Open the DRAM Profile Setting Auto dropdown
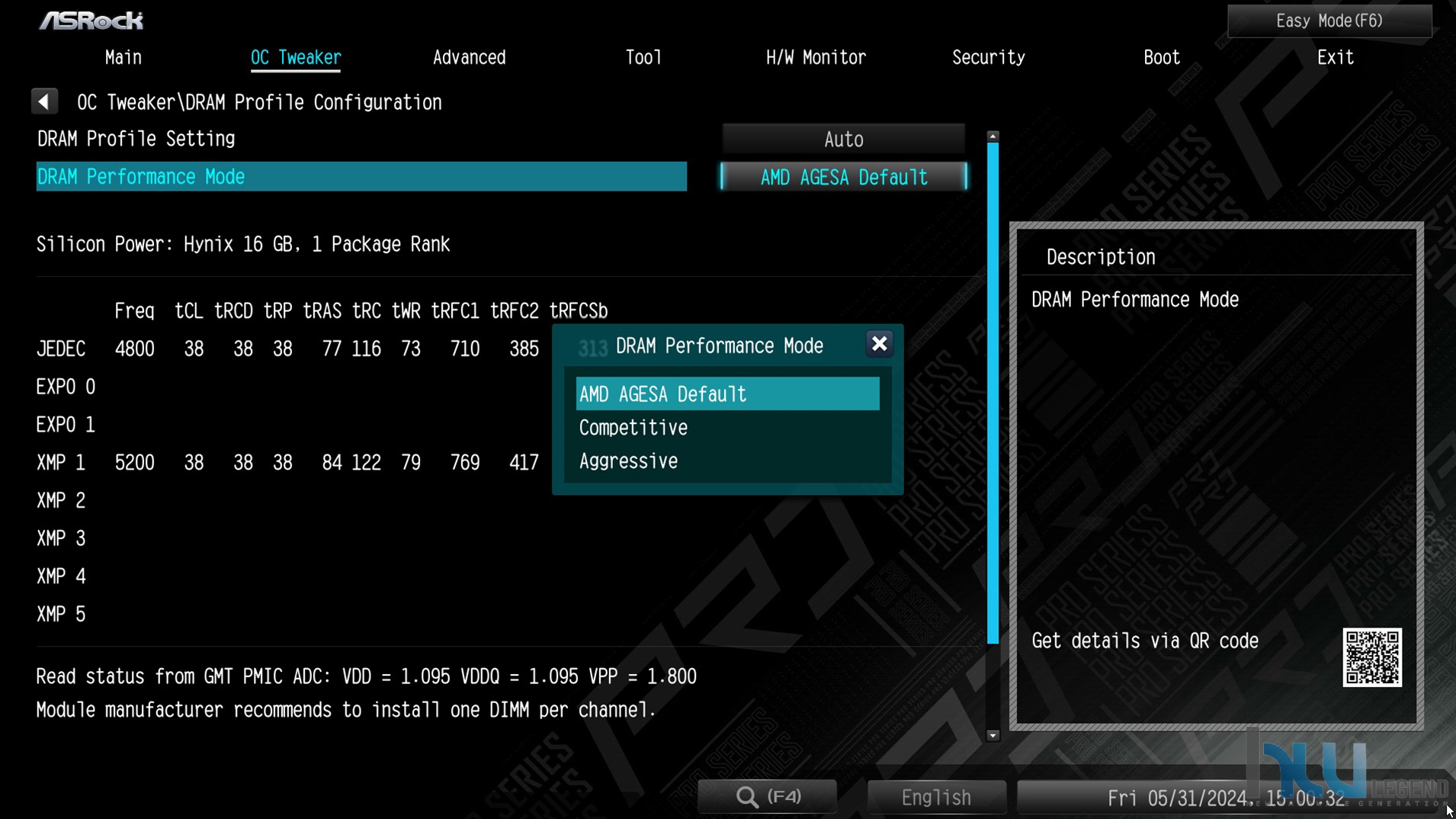The height and width of the screenshot is (819, 1456). pos(843,140)
